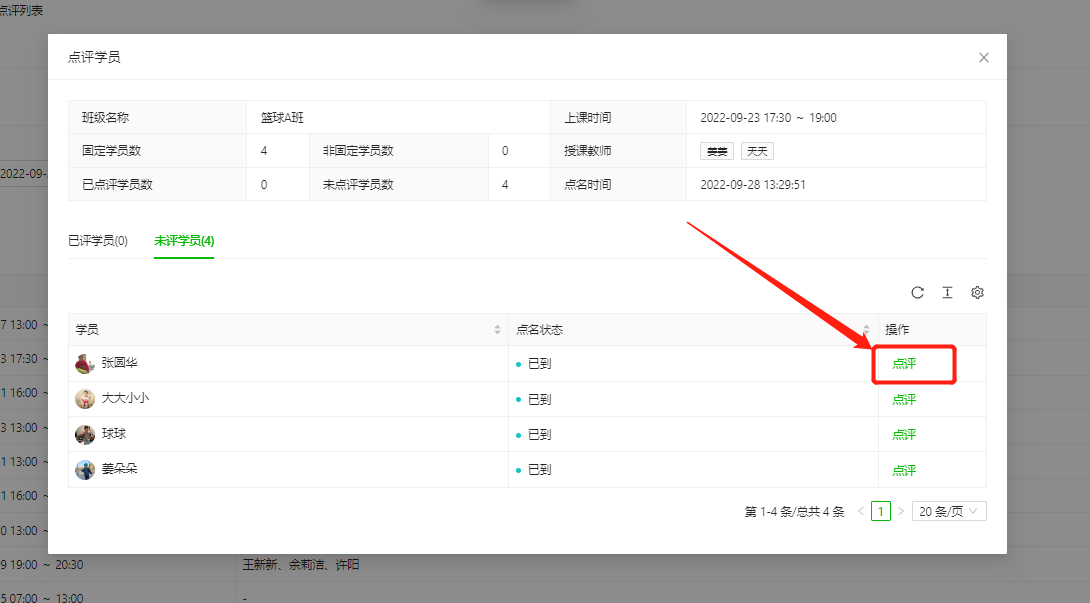Image resolution: width=1090 pixels, height=603 pixels.
Task: Switch to 已评学员(0) tab
Action: click(98, 241)
